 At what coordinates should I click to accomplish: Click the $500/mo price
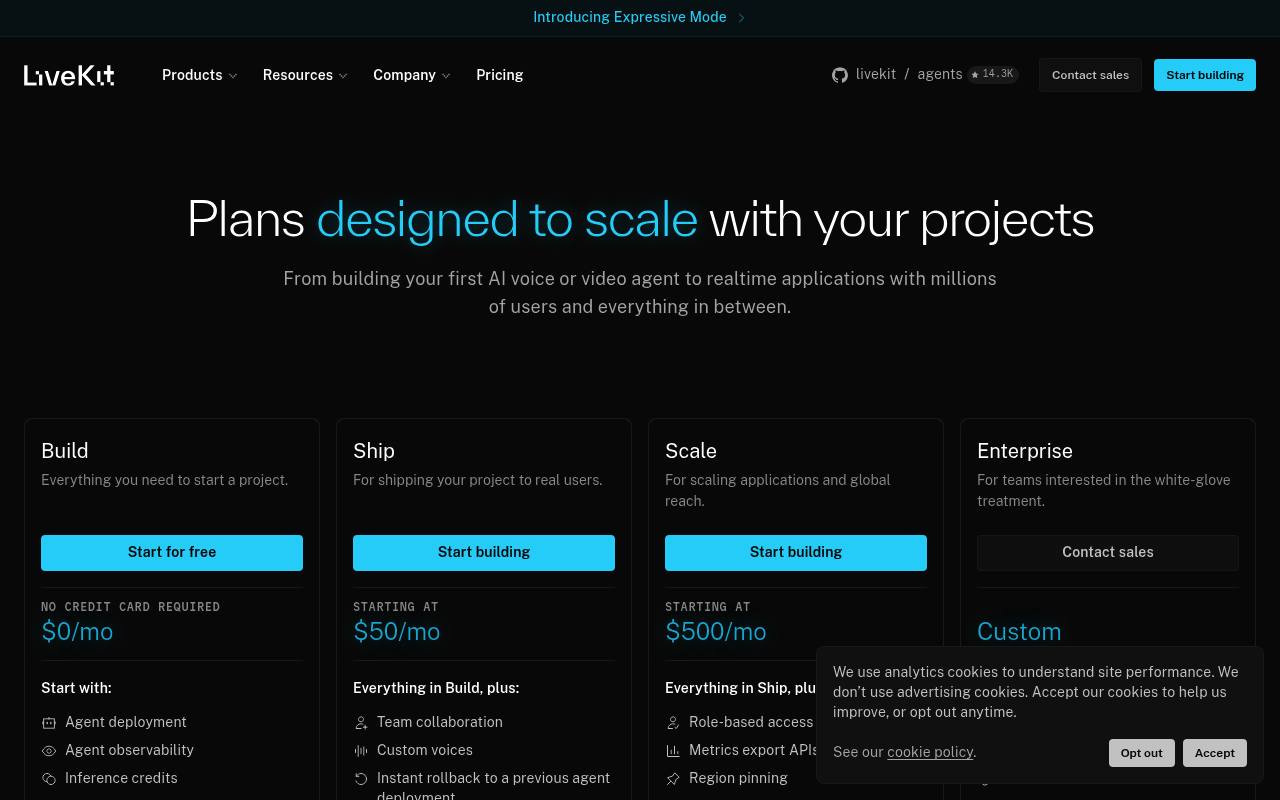coord(716,632)
